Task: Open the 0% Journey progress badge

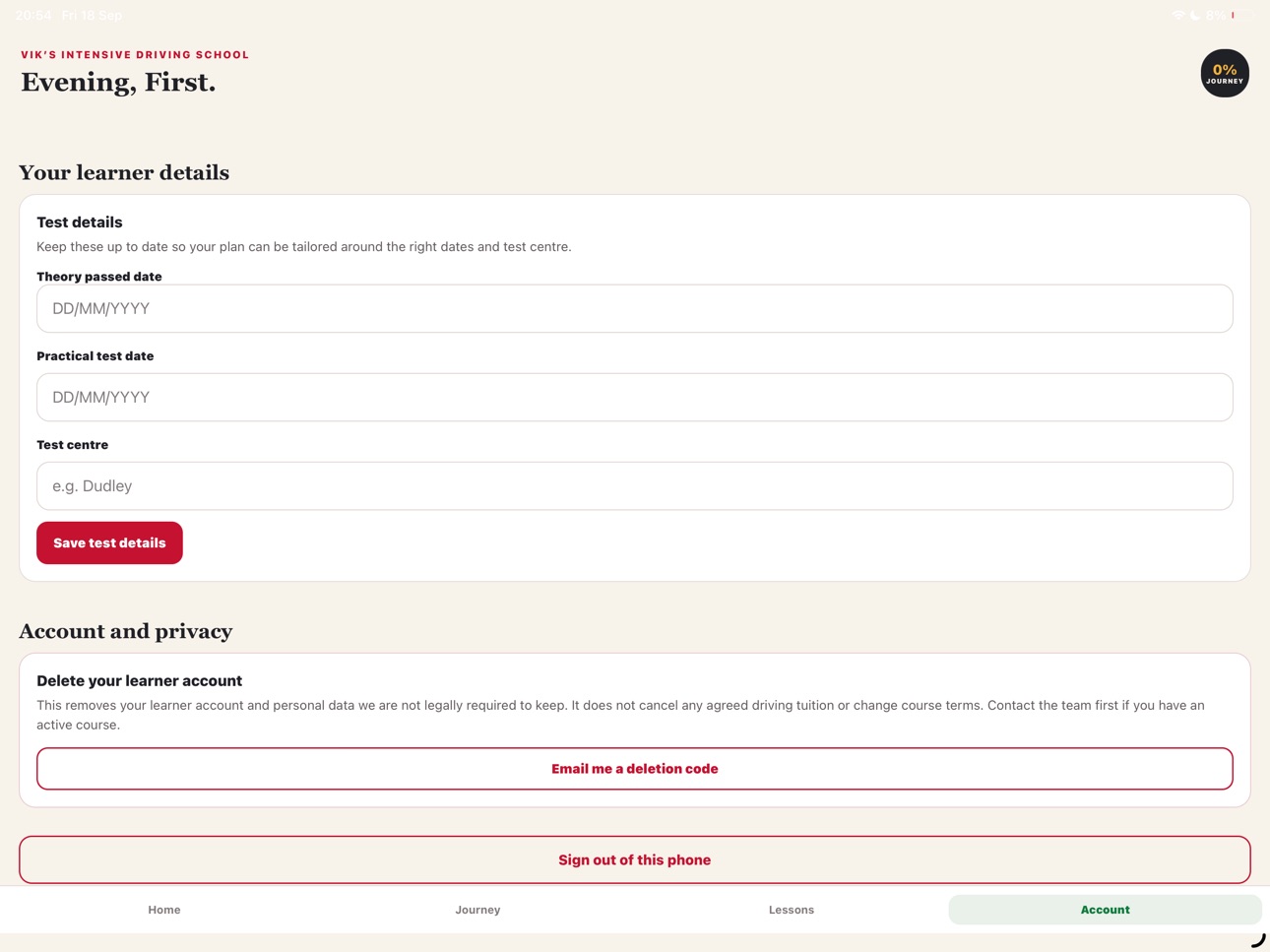Action: 1225,73
